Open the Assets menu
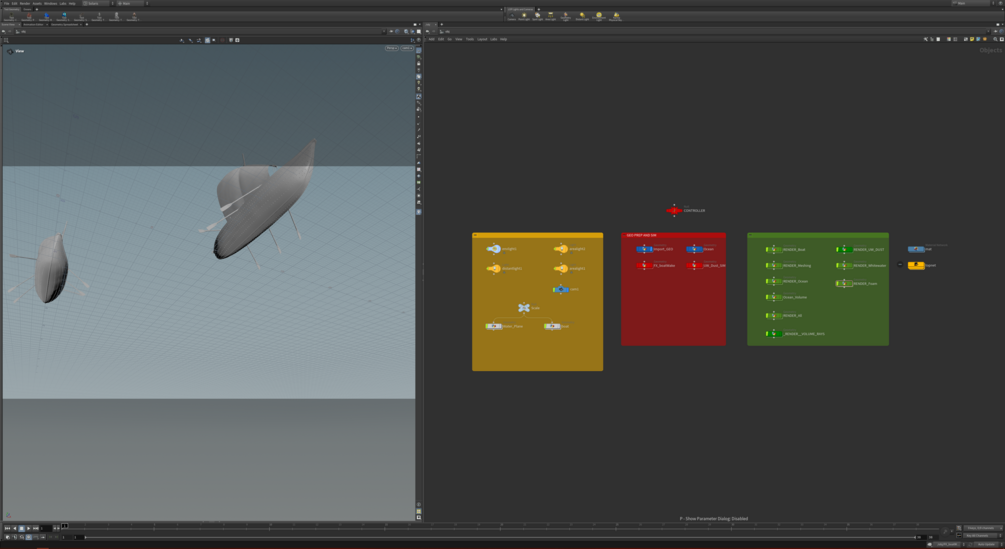The image size is (1005, 549). pyautogui.click(x=37, y=3)
